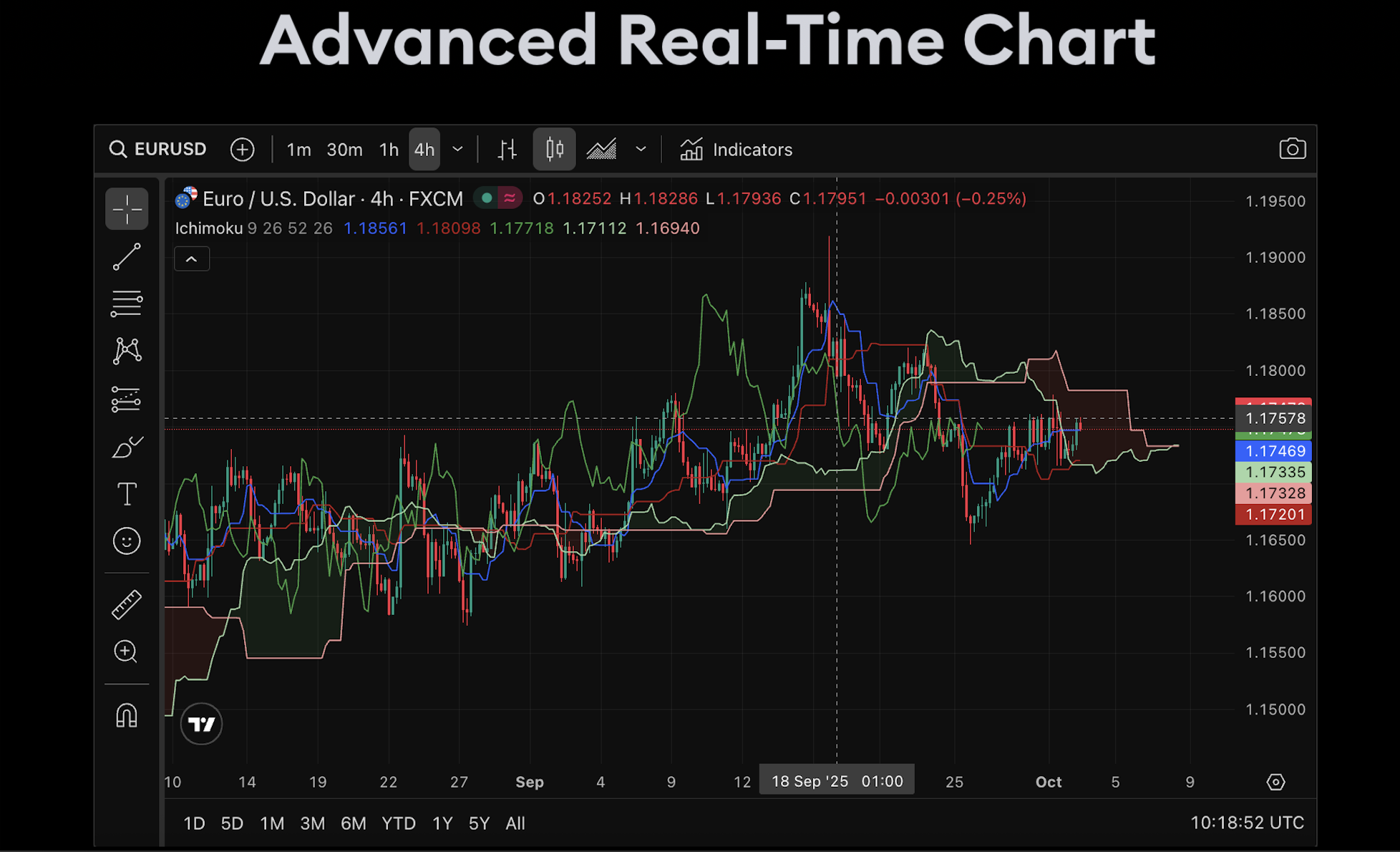Screen dimensions: 1400x852
Task: Select the XABCD pattern tool
Action: tap(127, 351)
